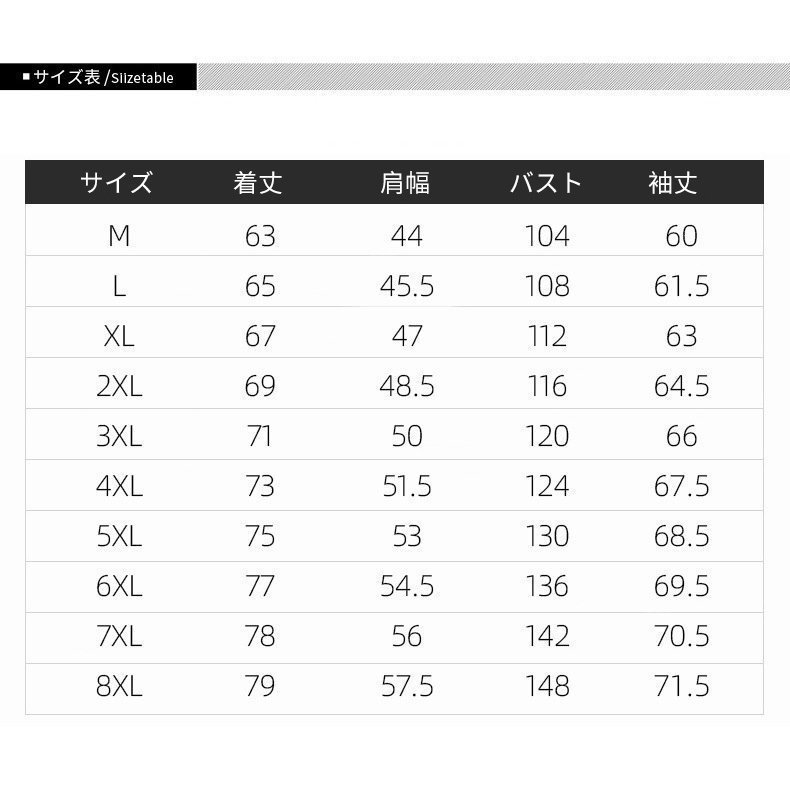Click shoulder width value 51.5
This screenshot has height=790, width=790.
407,486
